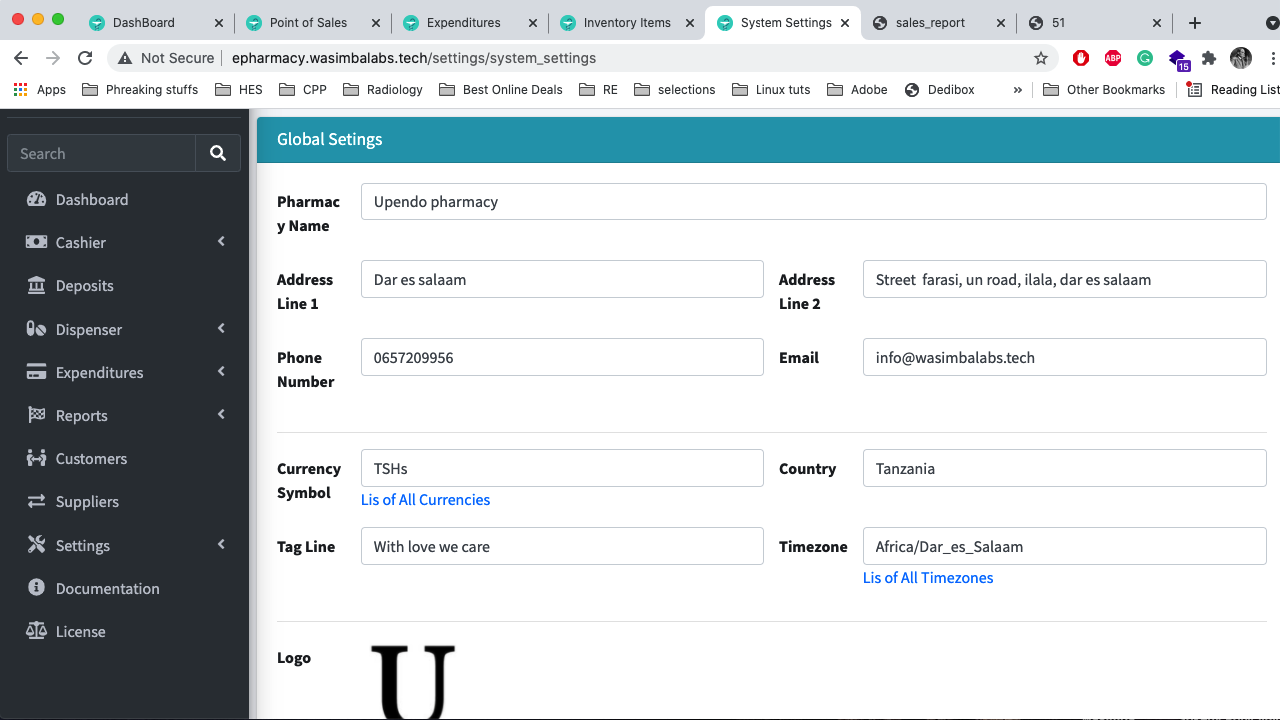Viewport: 1280px width, 720px height.
Task: Click the Grammarly extension icon
Action: click(1145, 58)
